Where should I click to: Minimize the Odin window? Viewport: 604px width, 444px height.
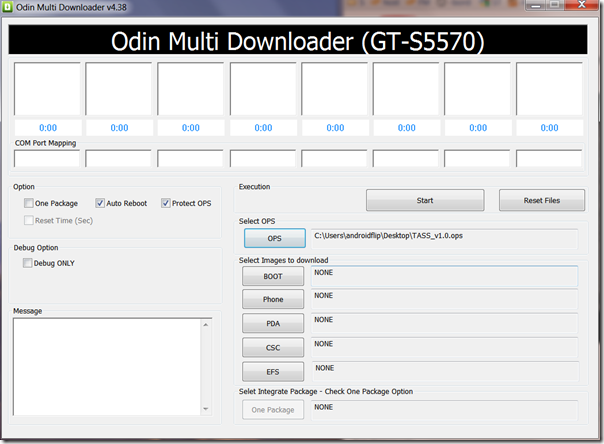click(535, 5)
